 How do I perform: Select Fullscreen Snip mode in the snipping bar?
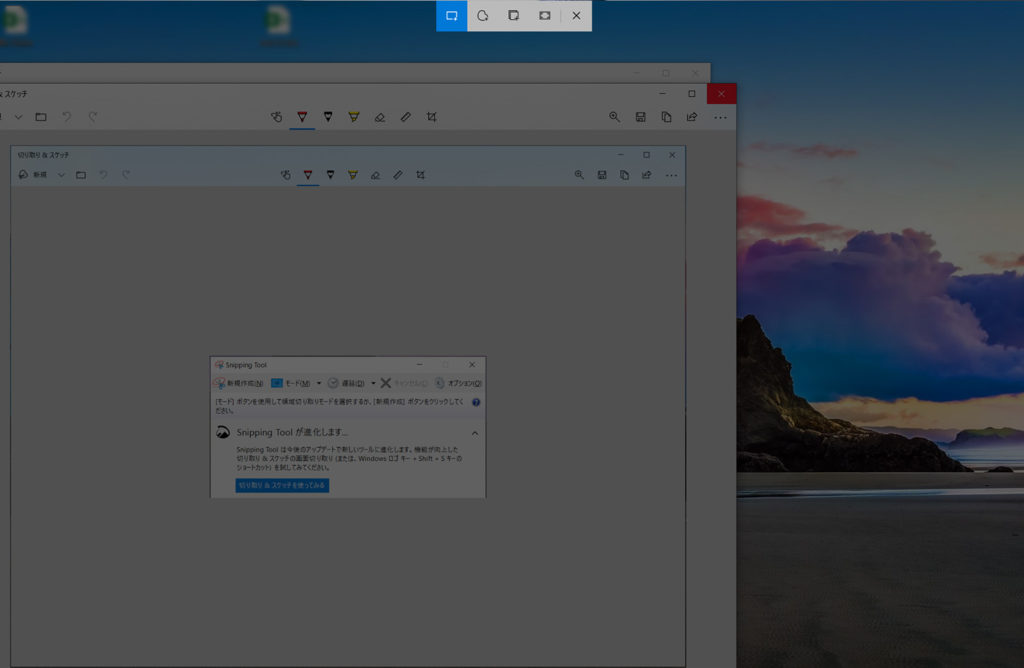(x=545, y=16)
